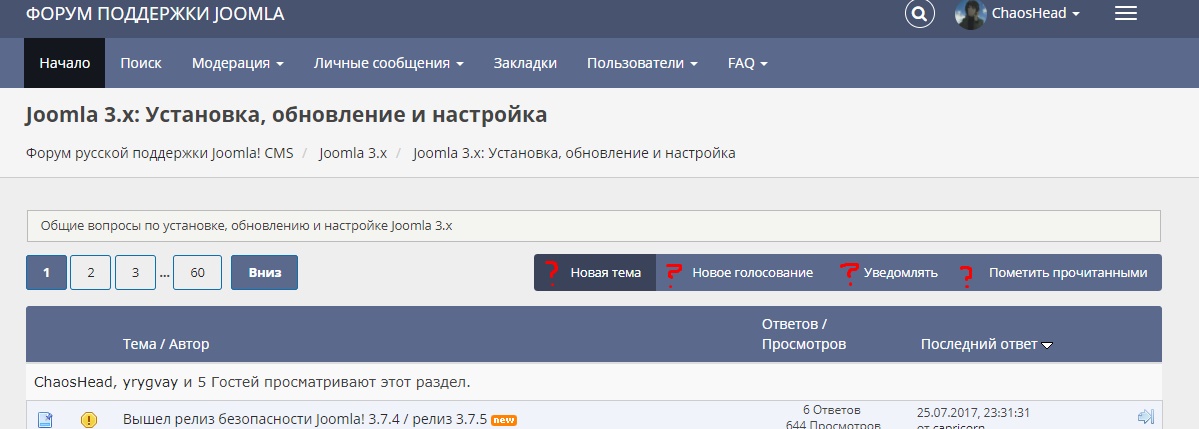Toggle sort arrow next to Последний ответ
Image resolution: width=1199 pixels, height=429 pixels.
[x=1047, y=346]
